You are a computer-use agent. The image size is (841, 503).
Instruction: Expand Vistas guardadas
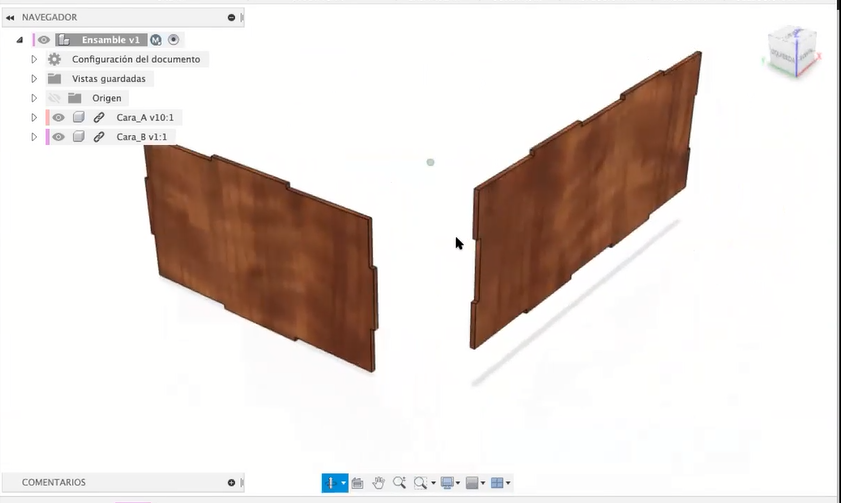34,79
